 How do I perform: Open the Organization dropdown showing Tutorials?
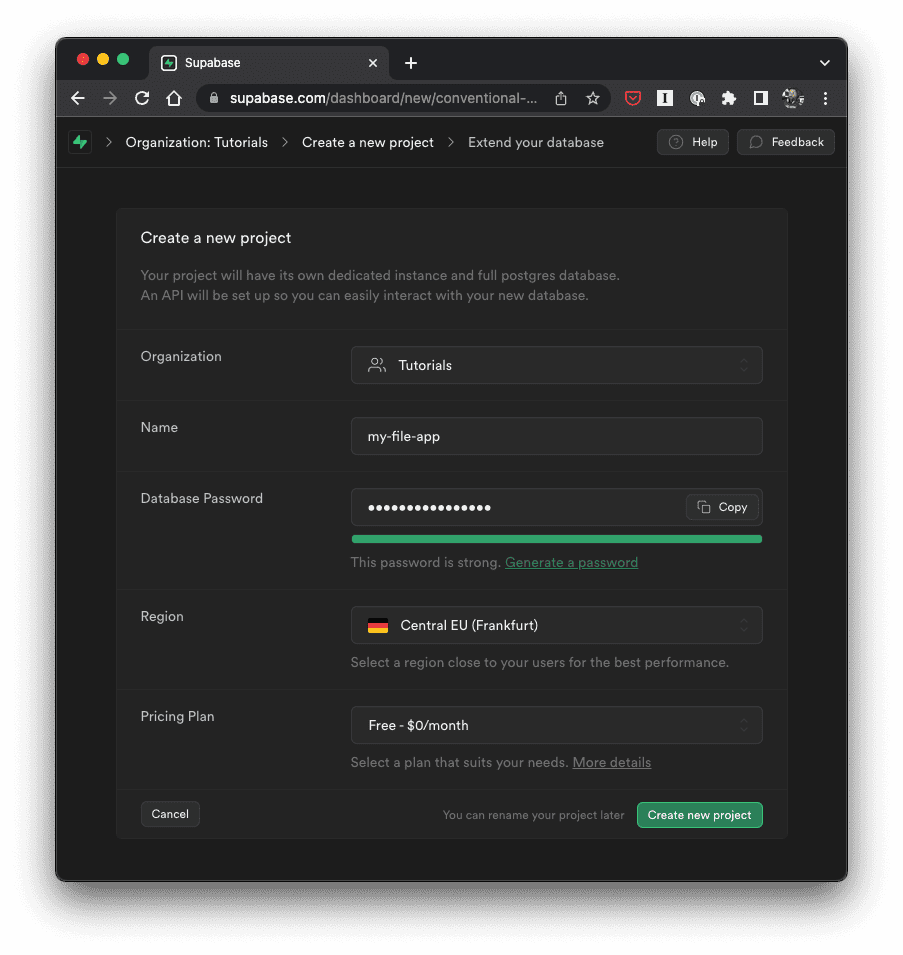[x=556, y=365]
